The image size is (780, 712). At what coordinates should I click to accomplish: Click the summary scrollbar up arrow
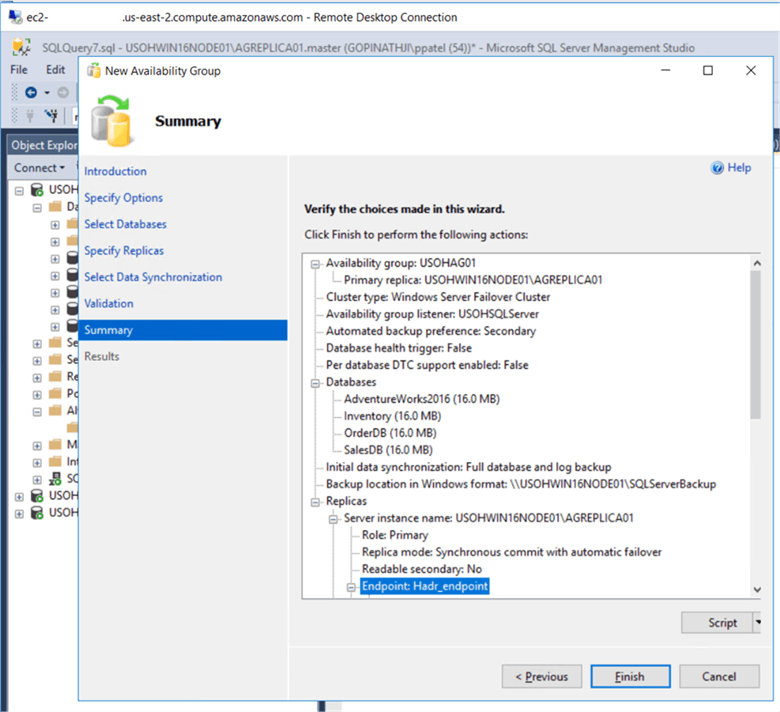tap(757, 263)
